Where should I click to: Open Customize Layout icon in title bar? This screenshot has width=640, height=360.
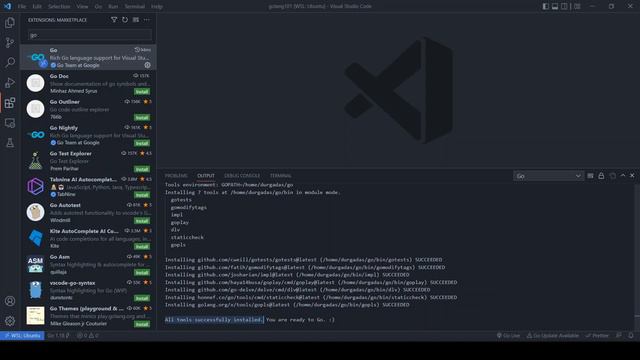tap(577, 6)
